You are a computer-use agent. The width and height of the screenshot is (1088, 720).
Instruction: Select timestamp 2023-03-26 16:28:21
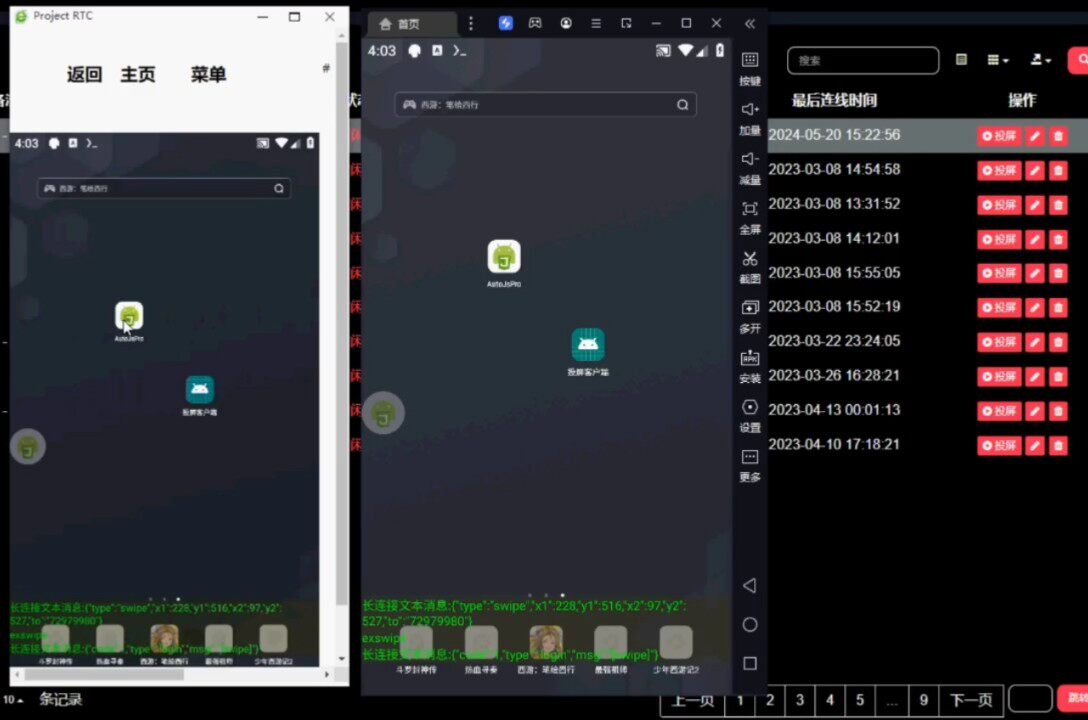tap(834, 375)
